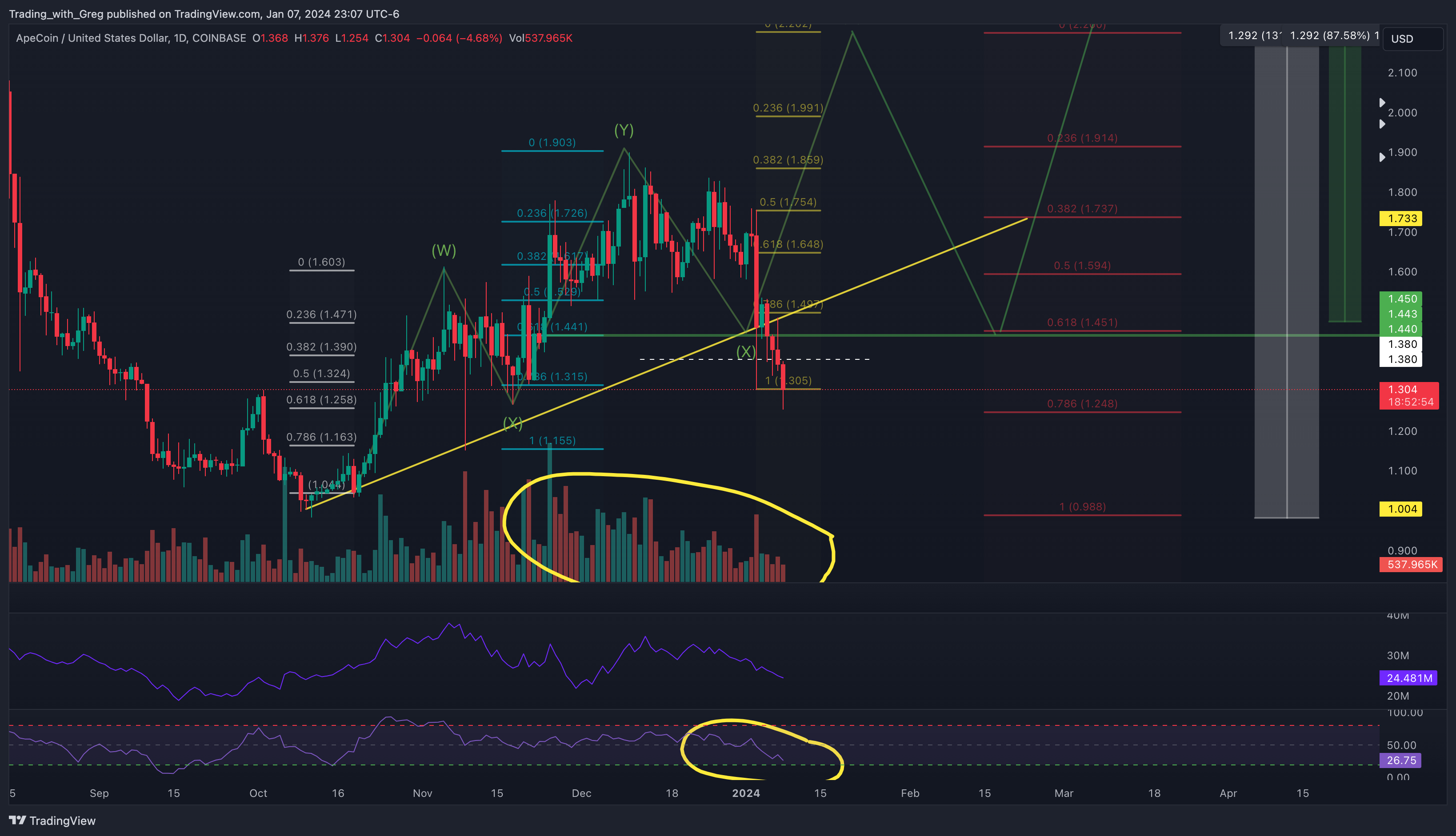Click the 0.236 (1.726) Fibonacci label
This screenshot has width=1456, height=836.
tap(552, 213)
